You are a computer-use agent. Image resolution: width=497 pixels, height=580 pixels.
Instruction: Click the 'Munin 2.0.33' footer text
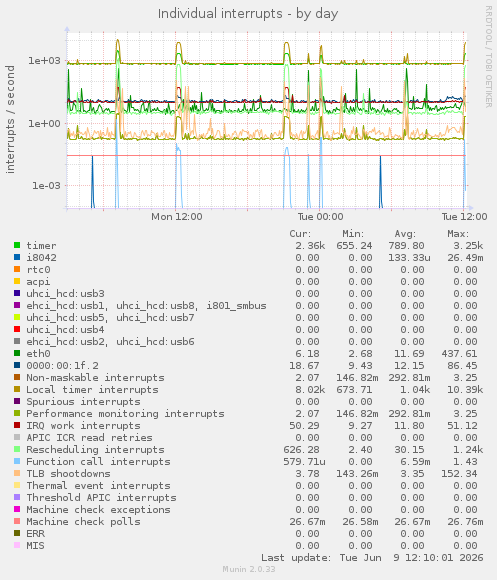point(249,569)
